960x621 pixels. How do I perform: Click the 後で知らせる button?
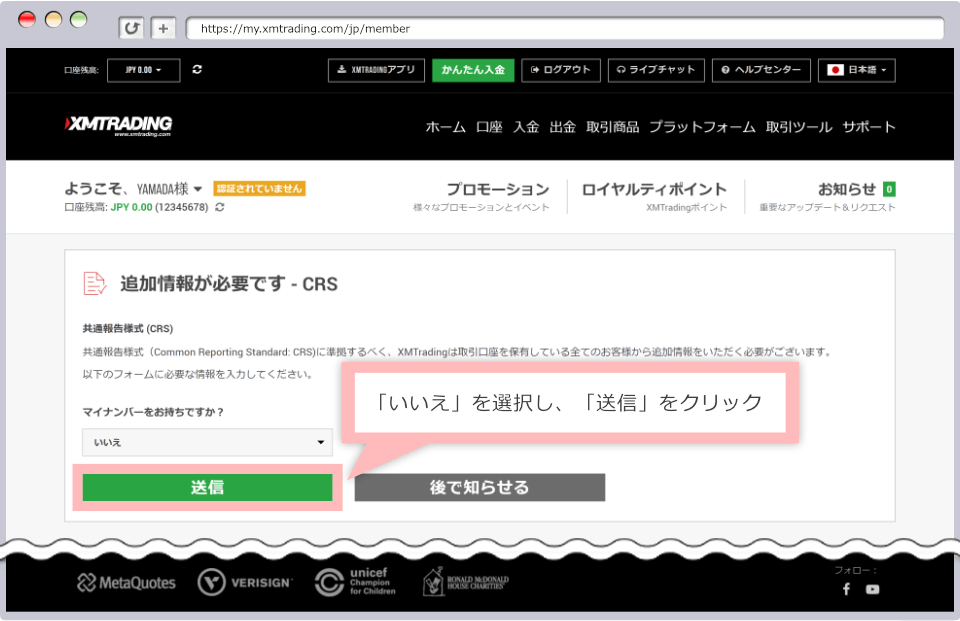(x=479, y=487)
